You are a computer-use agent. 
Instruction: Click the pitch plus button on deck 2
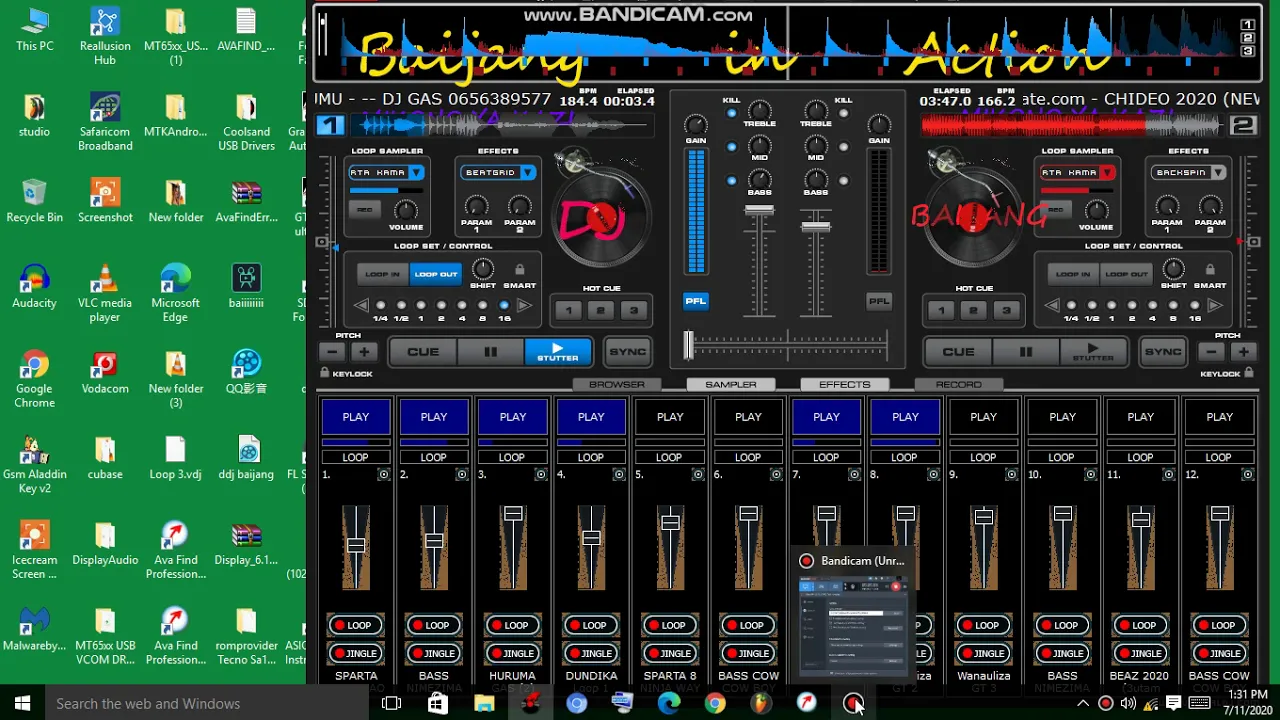[1244, 352]
